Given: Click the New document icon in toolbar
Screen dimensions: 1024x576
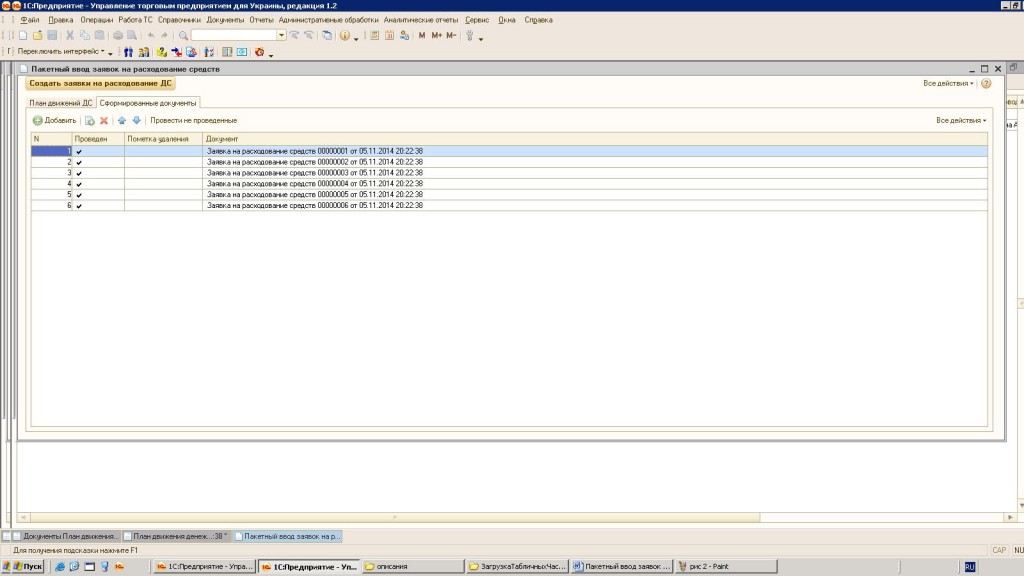Looking at the screenshot, I should coord(23,35).
